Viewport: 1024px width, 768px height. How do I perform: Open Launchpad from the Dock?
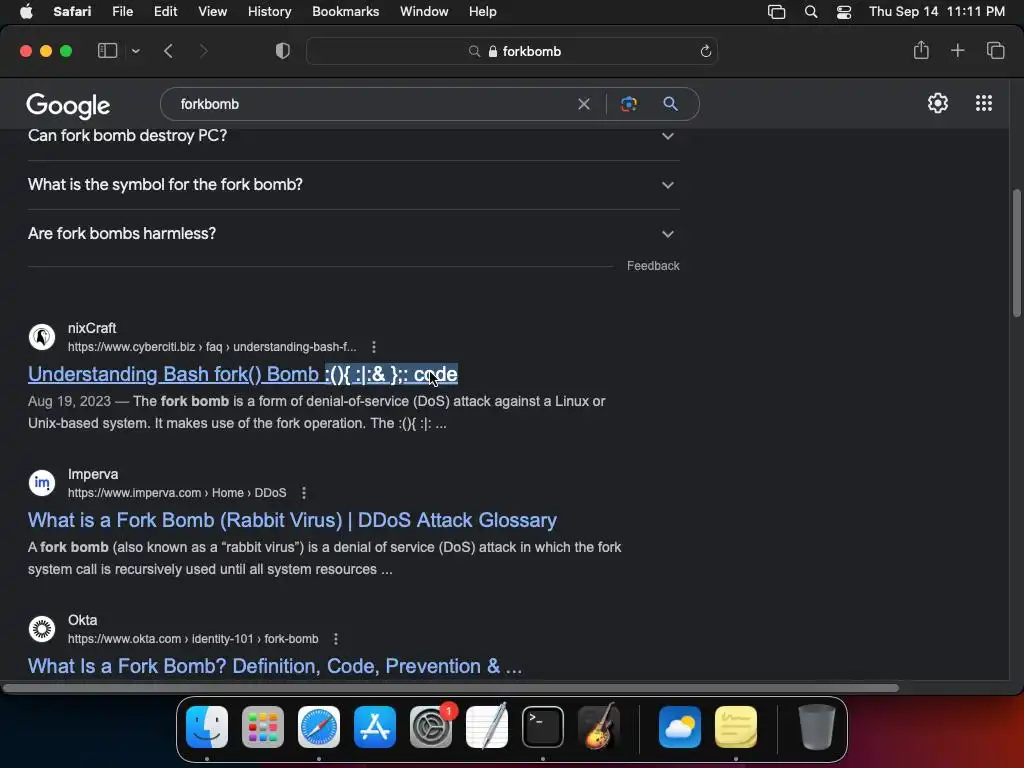point(263,727)
